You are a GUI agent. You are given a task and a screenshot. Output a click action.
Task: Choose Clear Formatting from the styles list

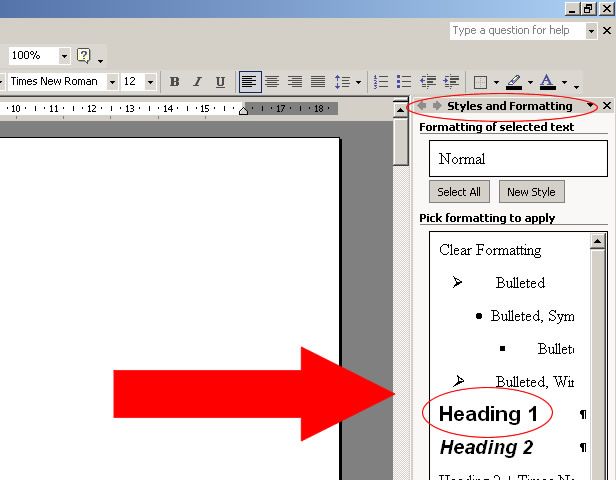pyautogui.click(x=490, y=250)
